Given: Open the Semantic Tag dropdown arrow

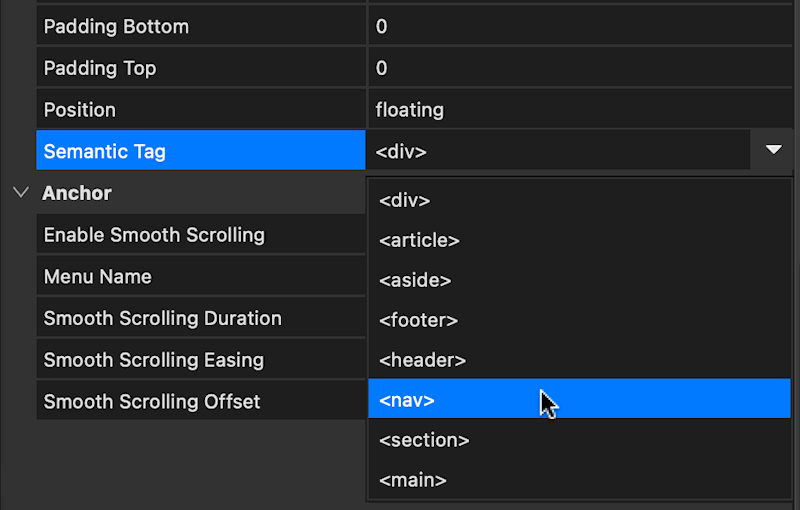Looking at the screenshot, I should 773,150.
